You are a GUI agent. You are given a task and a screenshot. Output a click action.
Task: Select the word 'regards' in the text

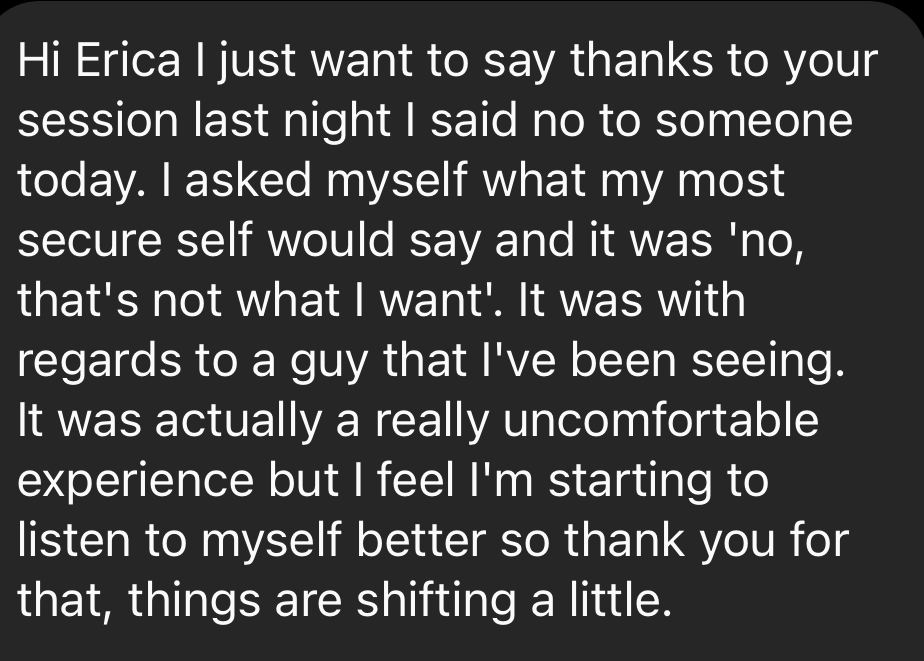click(x=99, y=362)
